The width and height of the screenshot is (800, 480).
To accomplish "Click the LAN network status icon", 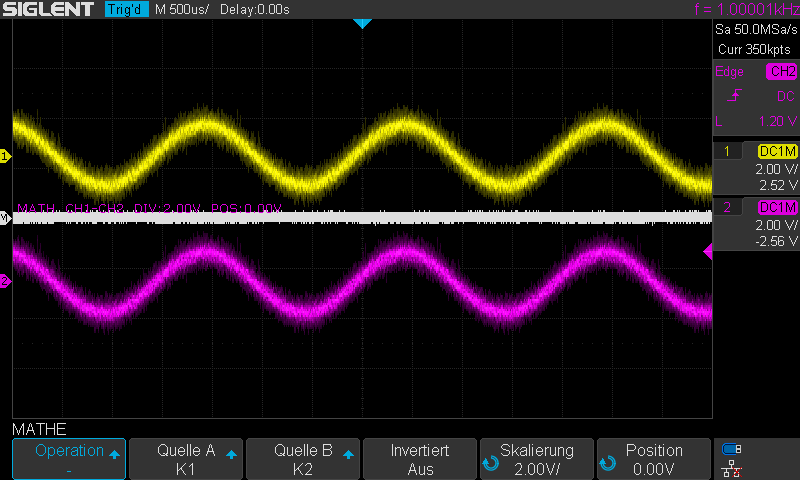I will pyautogui.click(x=732, y=468).
